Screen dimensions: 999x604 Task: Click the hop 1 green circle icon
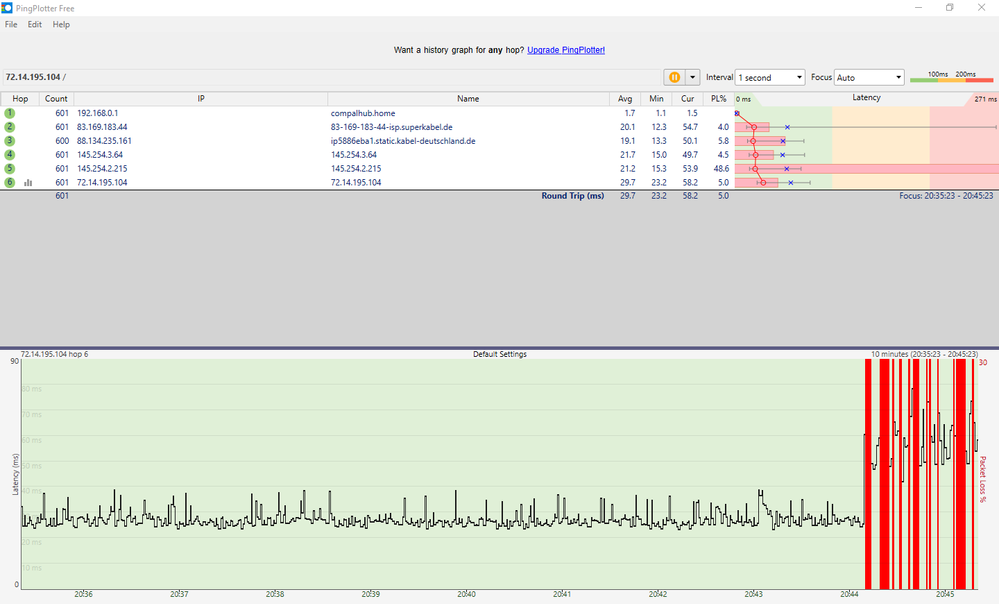(x=10, y=114)
